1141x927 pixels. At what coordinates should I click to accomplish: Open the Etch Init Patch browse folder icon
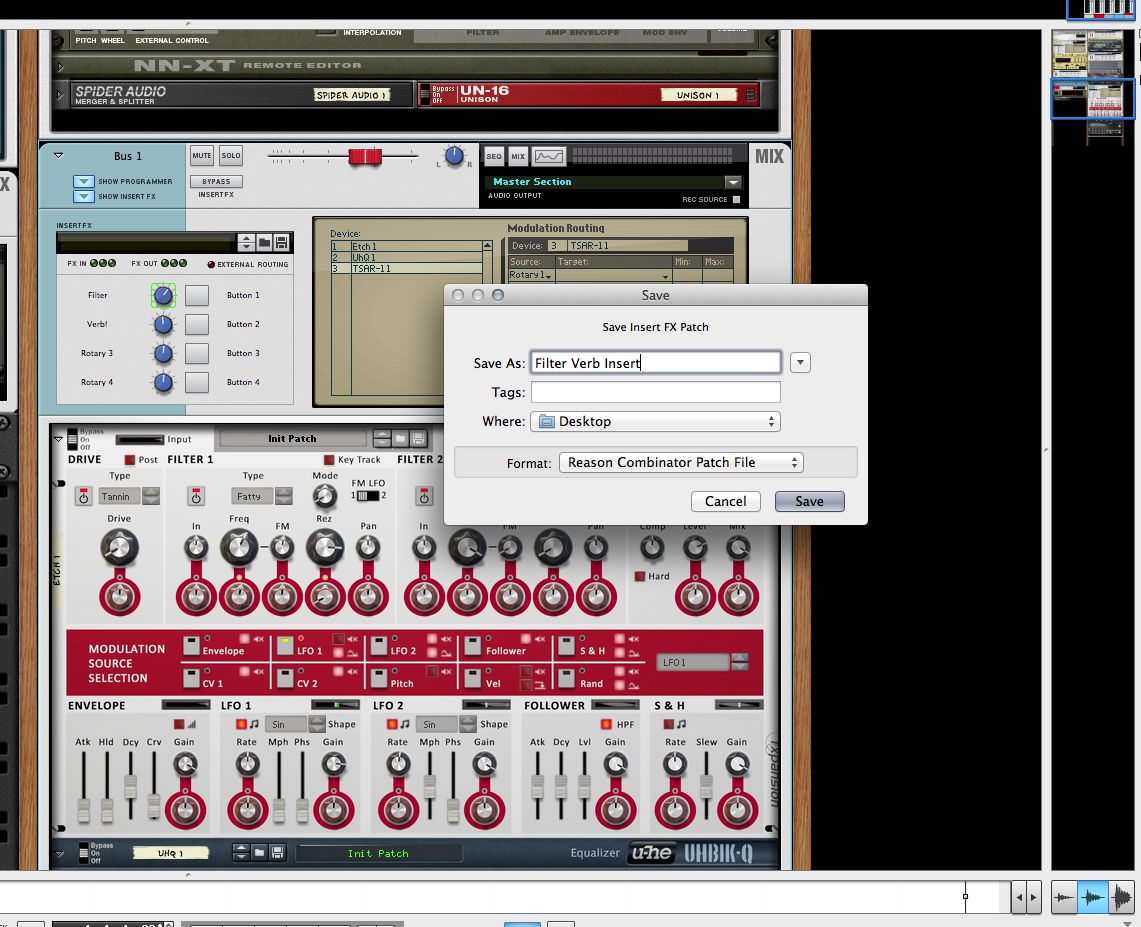(400, 439)
